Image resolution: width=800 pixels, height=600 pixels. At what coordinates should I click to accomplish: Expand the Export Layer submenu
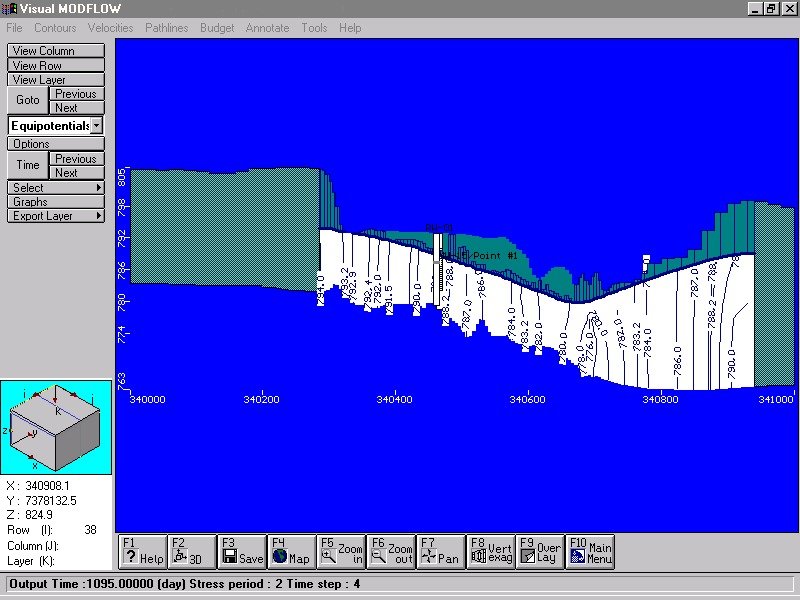pos(56,216)
